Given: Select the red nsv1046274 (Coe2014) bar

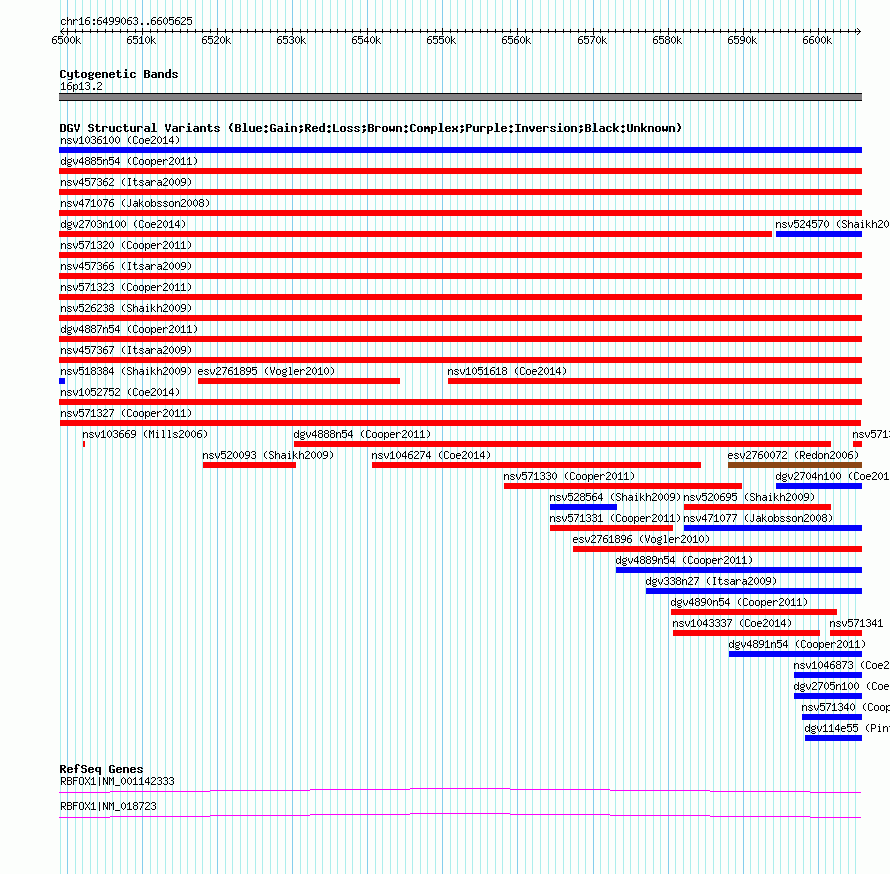Looking at the screenshot, I should [536, 465].
